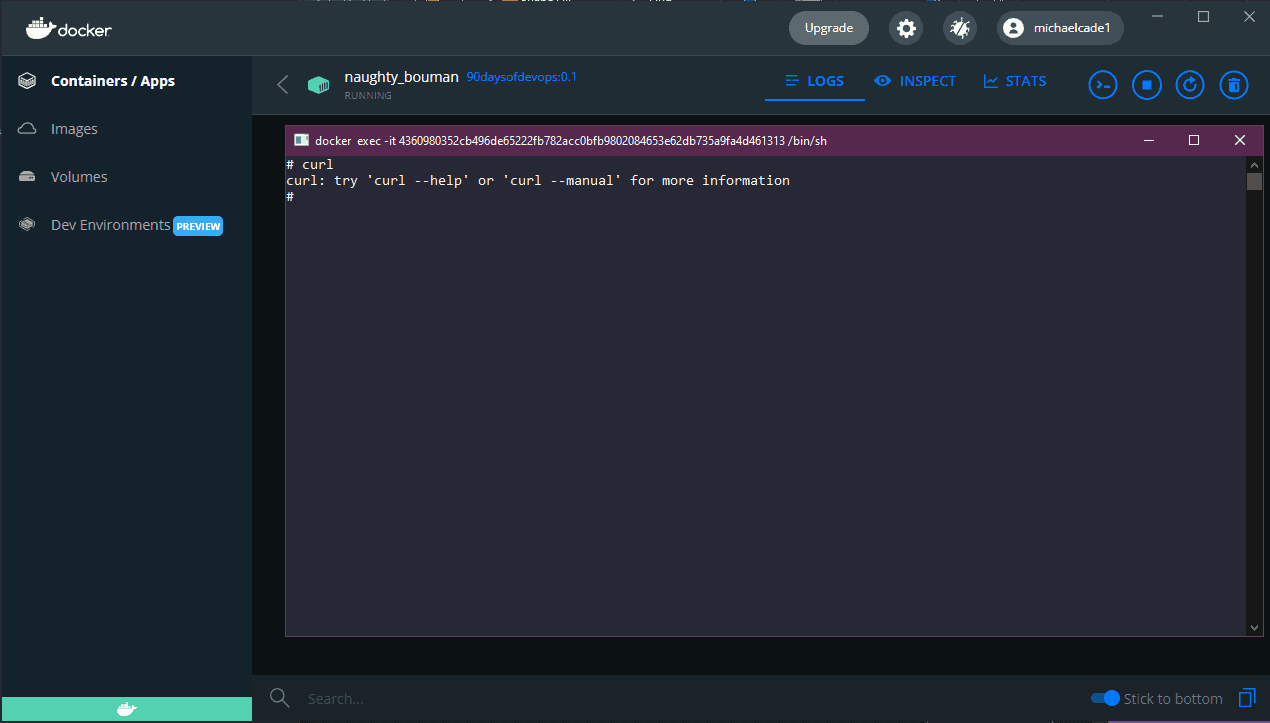1270x723 pixels.
Task: Click the teal container icon
Action: pyautogui.click(x=318, y=85)
